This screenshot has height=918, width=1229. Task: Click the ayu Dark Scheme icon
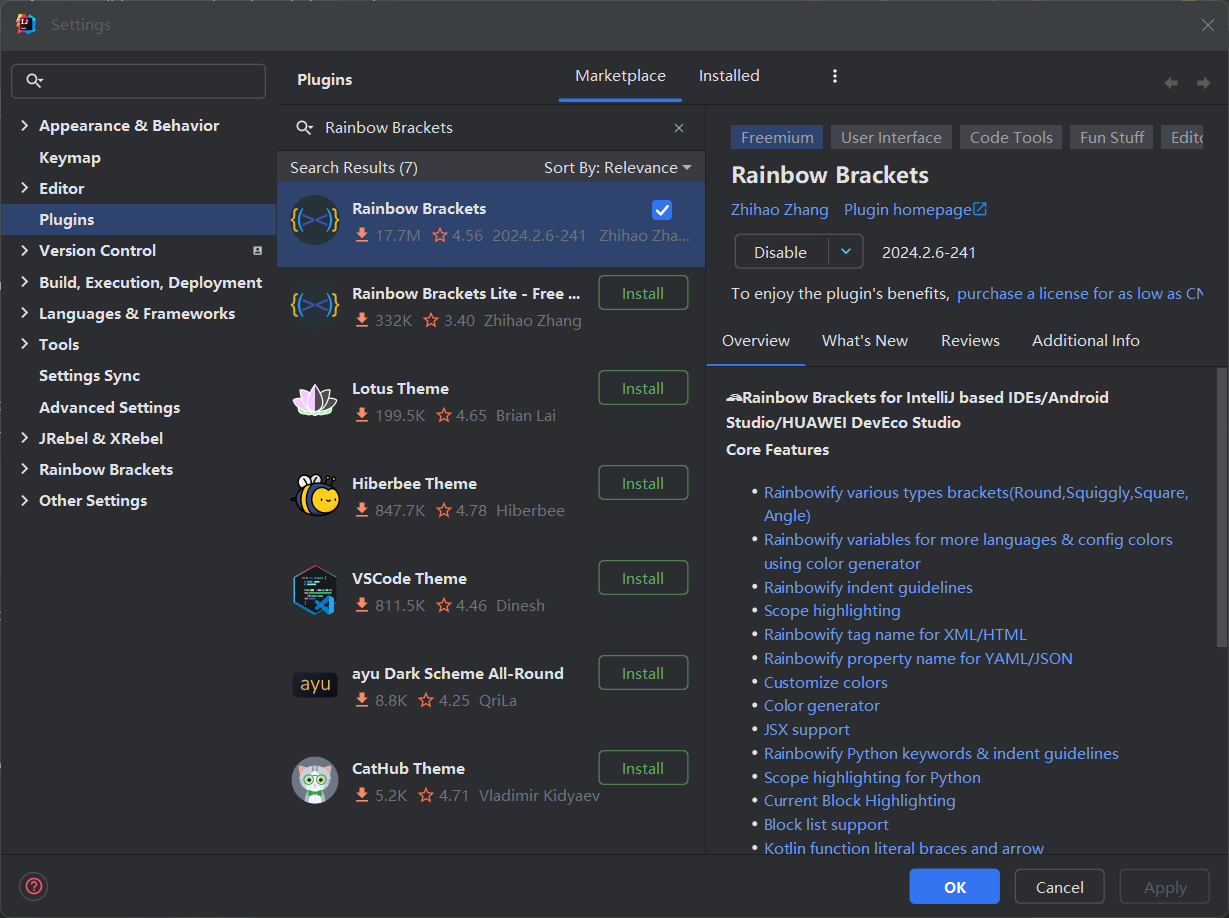[315, 685]
